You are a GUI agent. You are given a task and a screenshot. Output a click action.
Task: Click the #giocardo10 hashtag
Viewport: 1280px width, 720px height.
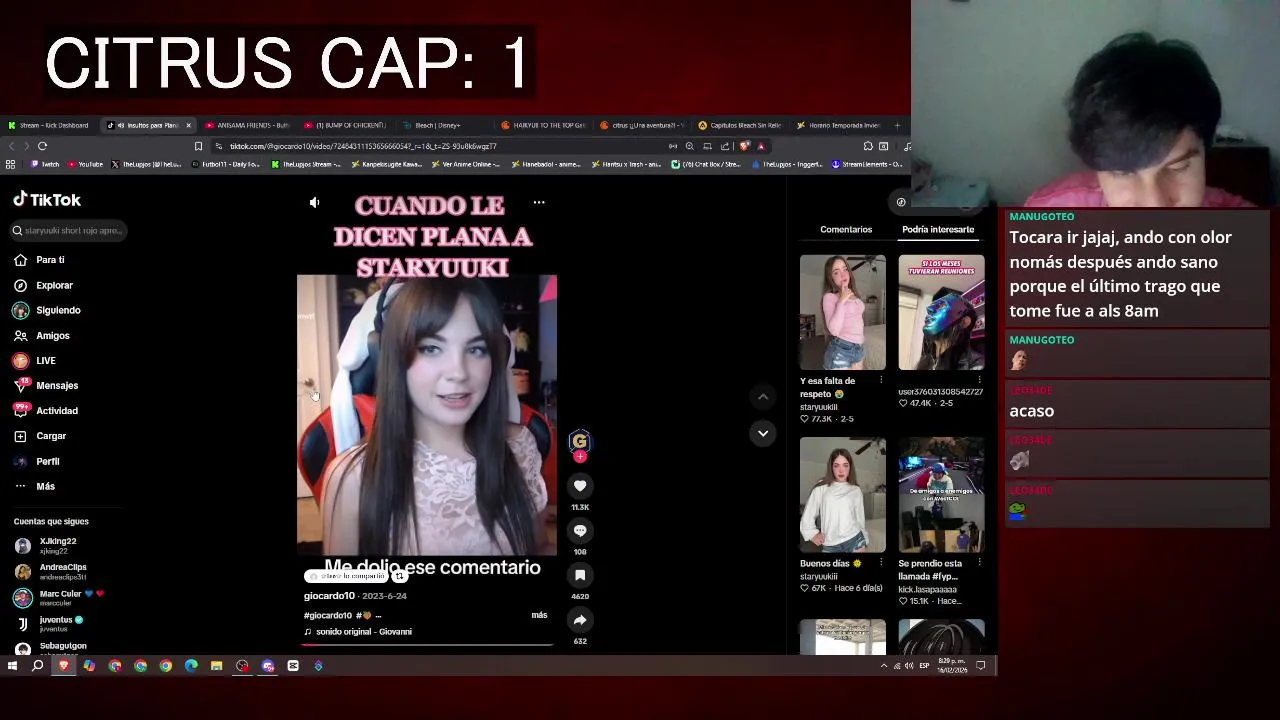pyautogui.click(x=328, y=616)
